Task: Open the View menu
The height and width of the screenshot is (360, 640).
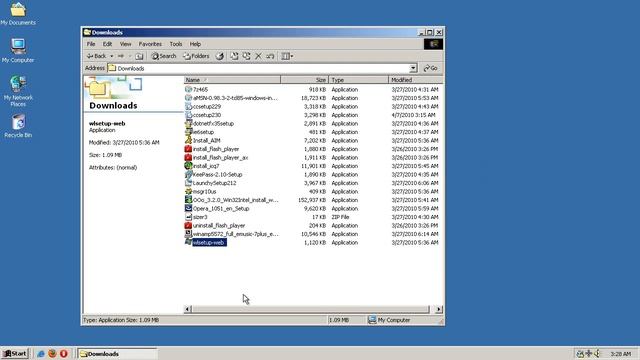Action: click(x=125, y=44)
